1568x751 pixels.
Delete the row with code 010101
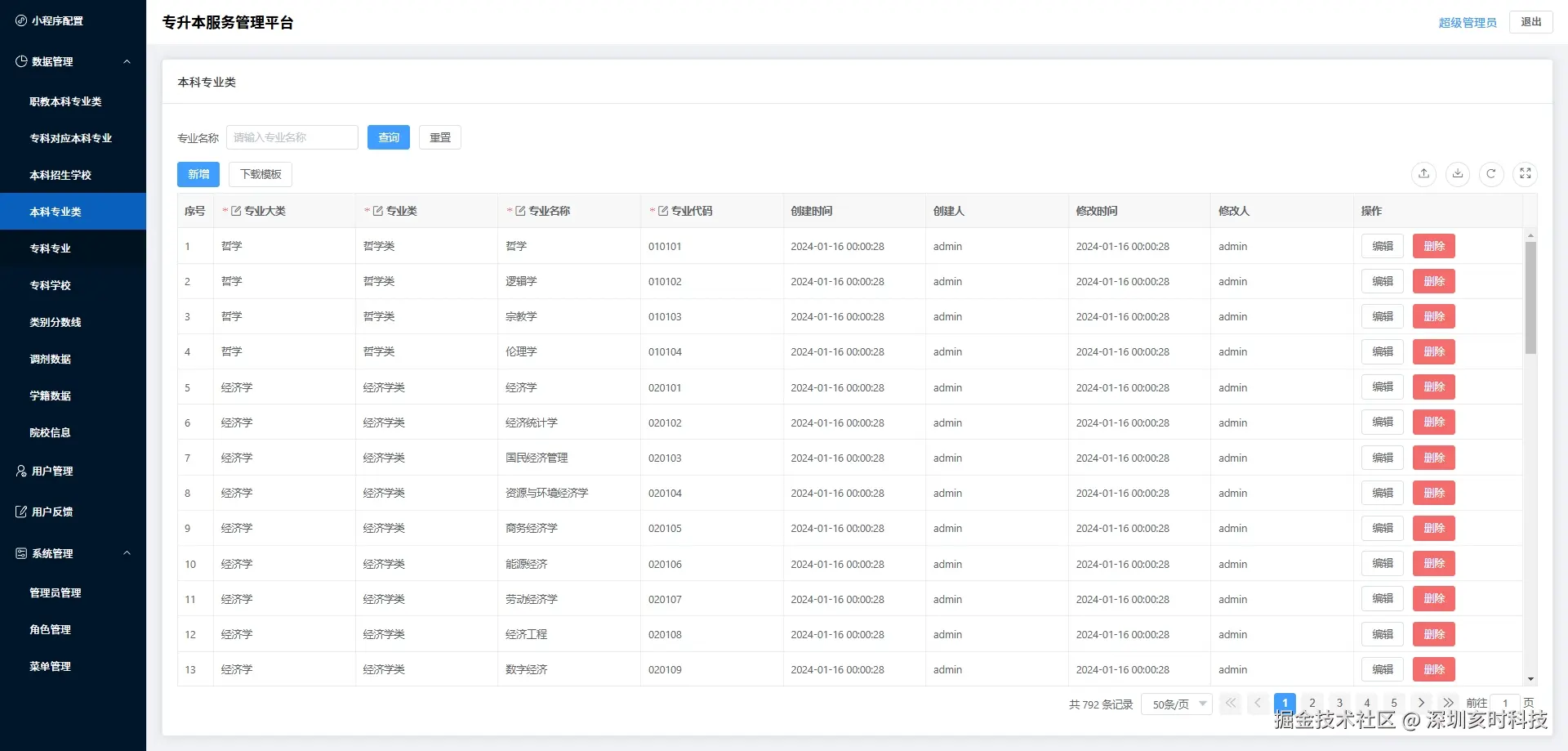coord(1434,246)
